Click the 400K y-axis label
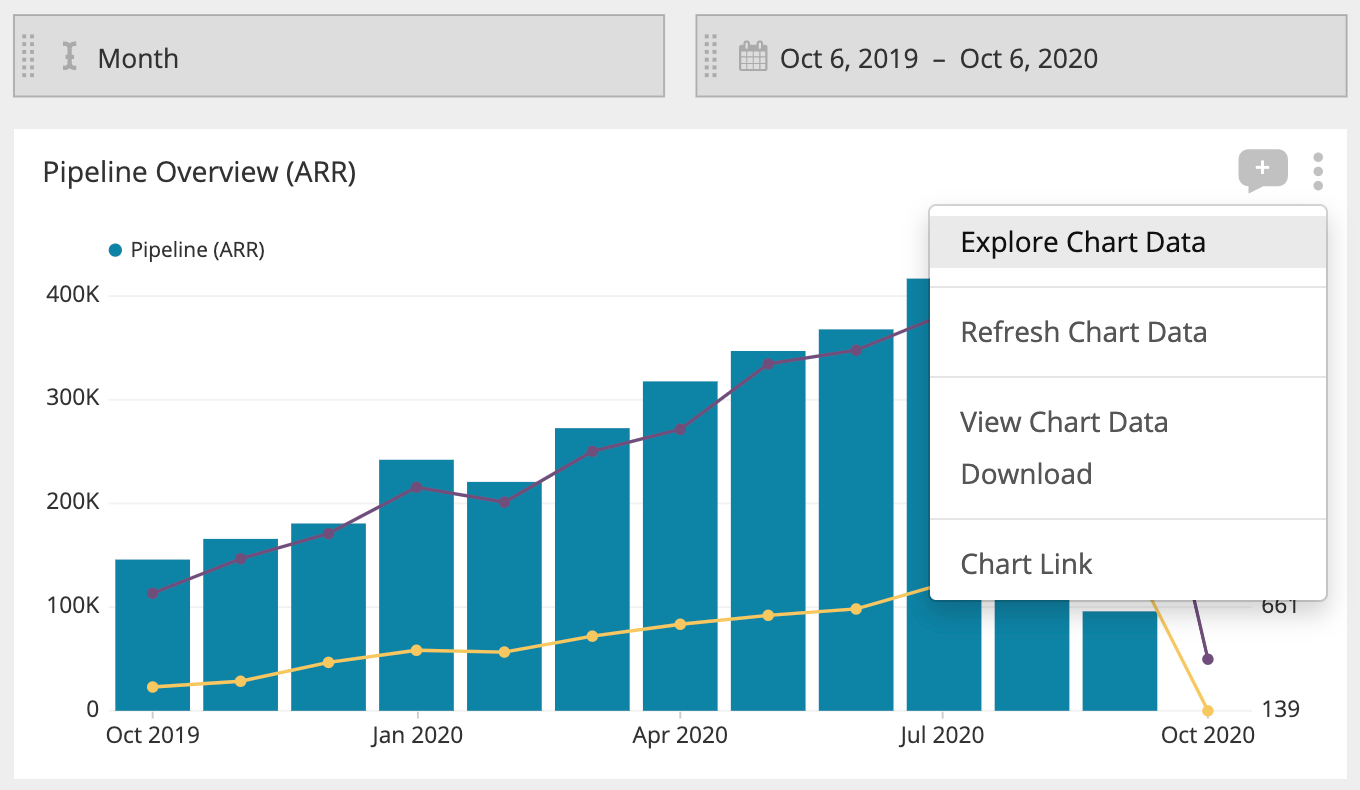1360x790 pixels. coord(71,295)
